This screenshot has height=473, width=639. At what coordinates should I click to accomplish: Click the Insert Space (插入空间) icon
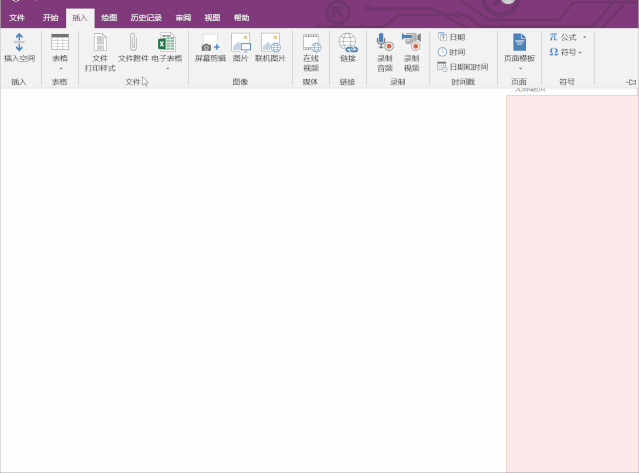(x=19, y=47)
